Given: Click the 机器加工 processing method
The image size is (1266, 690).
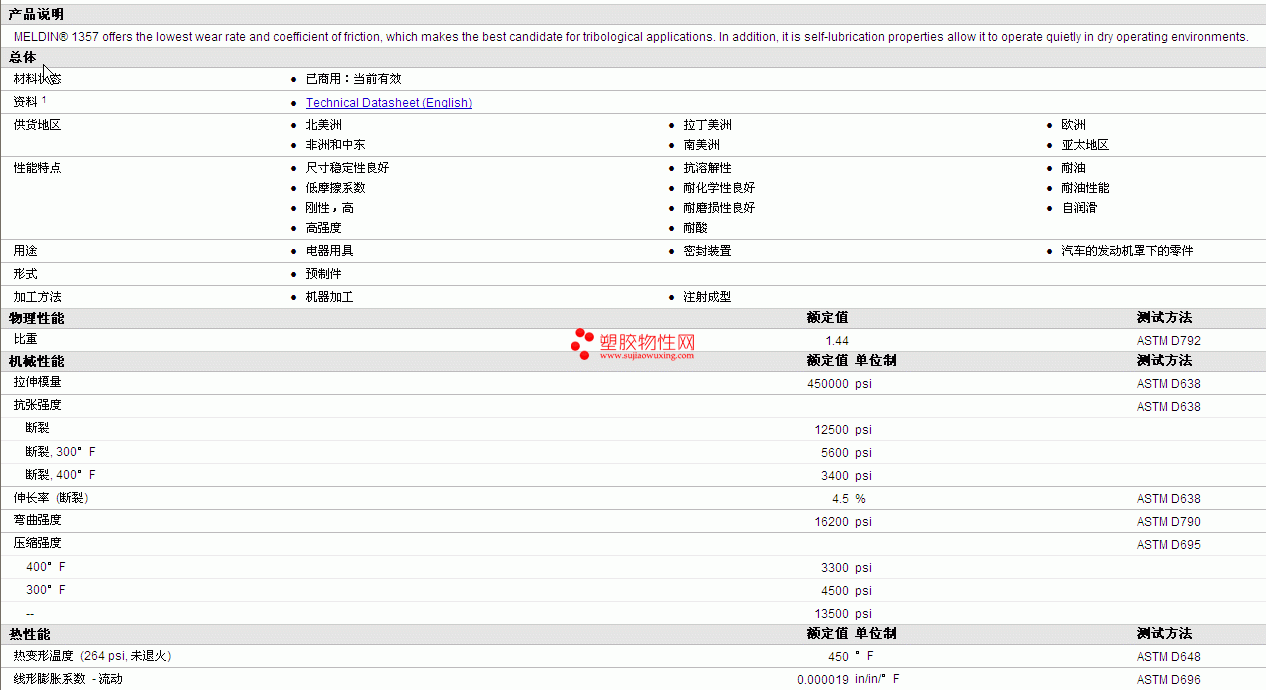Looking at the screenshot, I should tap(329, 297).
